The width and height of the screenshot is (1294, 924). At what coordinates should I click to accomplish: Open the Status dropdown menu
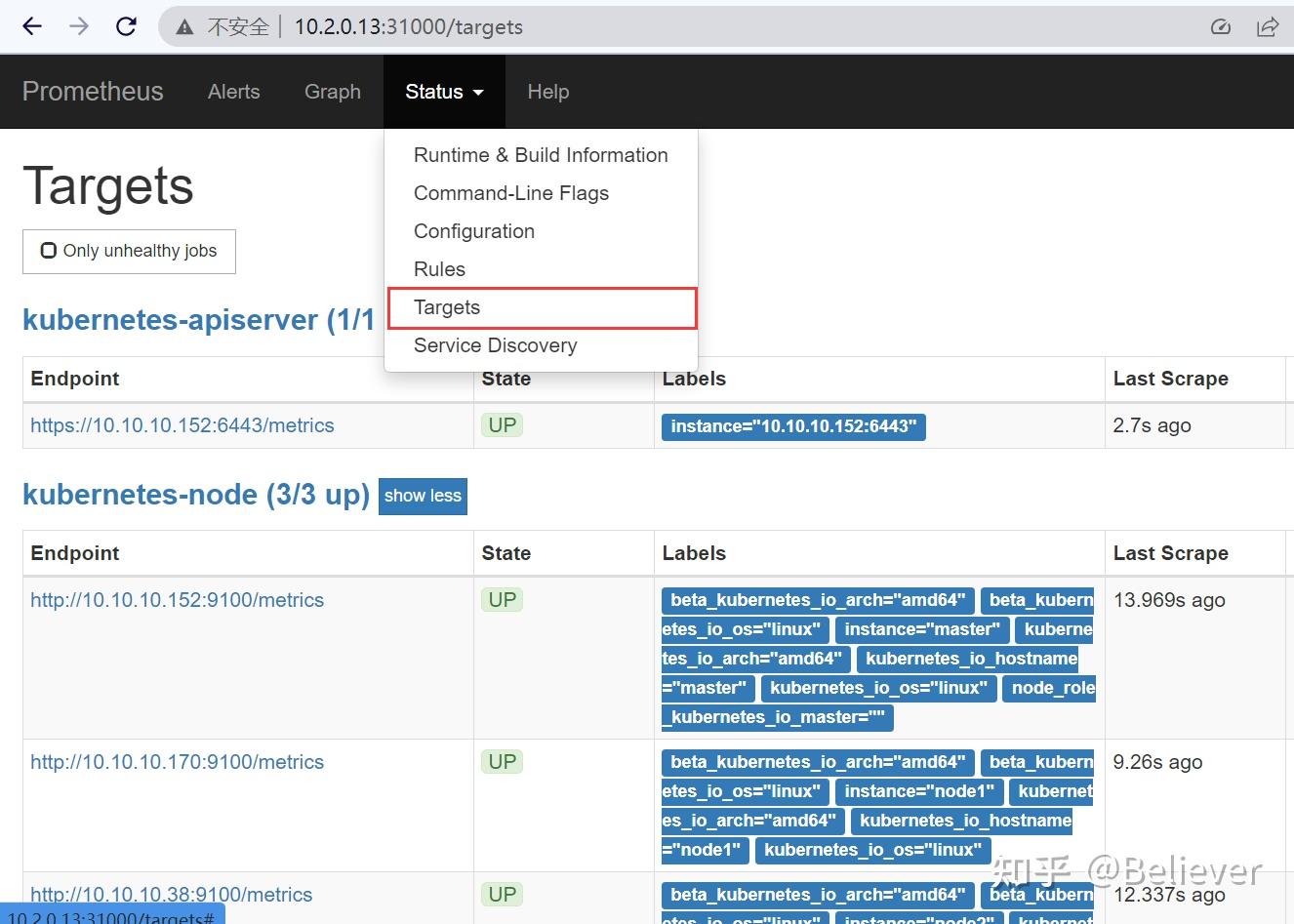tap(444, 91)
